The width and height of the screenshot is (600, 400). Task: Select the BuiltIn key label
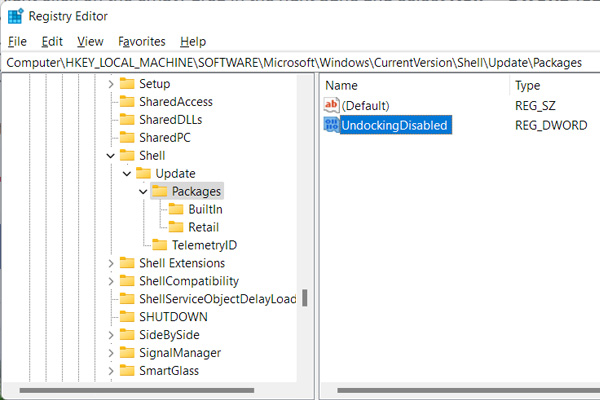(x=205, y=209)
